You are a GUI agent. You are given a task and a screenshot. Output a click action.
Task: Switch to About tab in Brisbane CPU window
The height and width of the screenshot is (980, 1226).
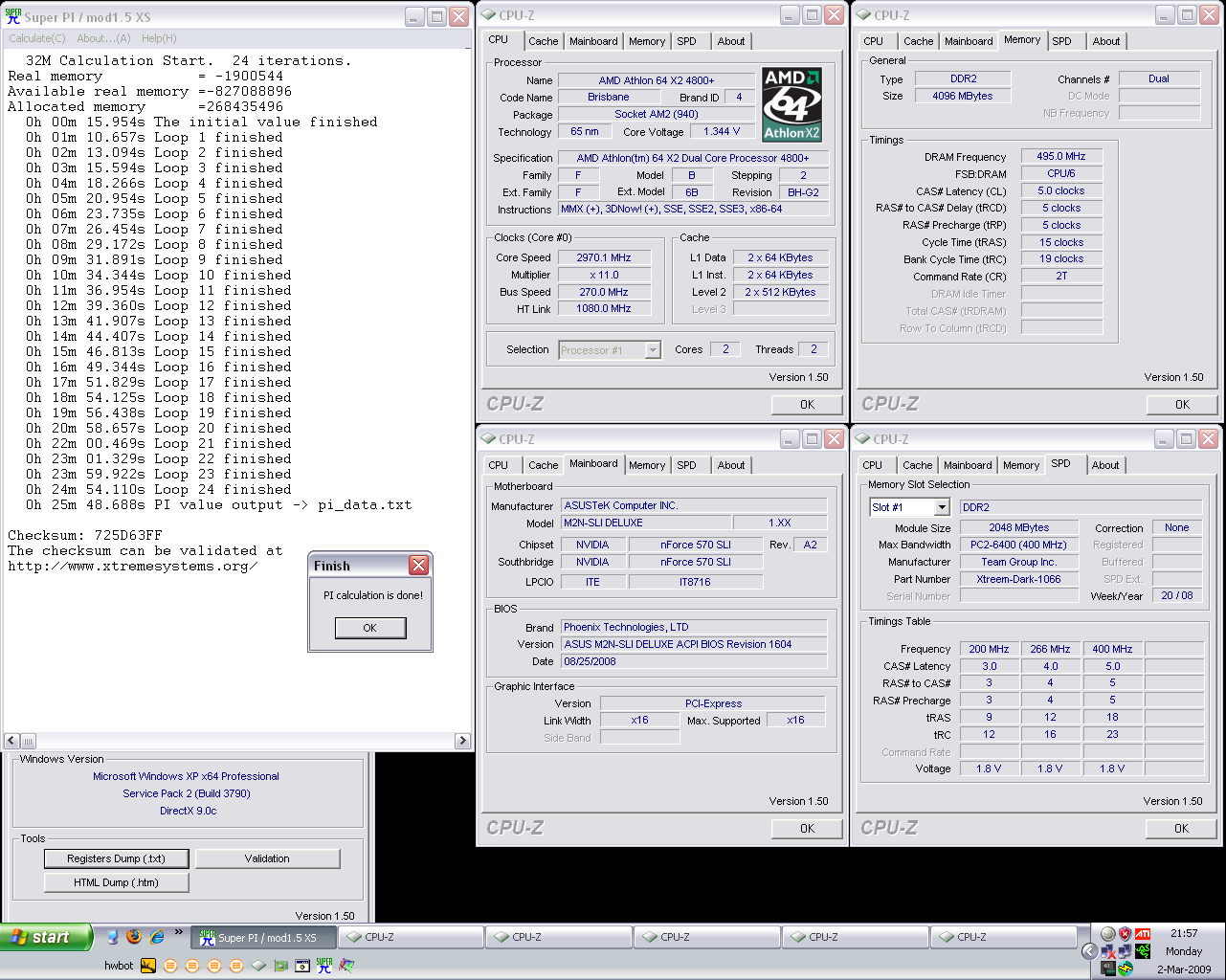click(731, 41)
